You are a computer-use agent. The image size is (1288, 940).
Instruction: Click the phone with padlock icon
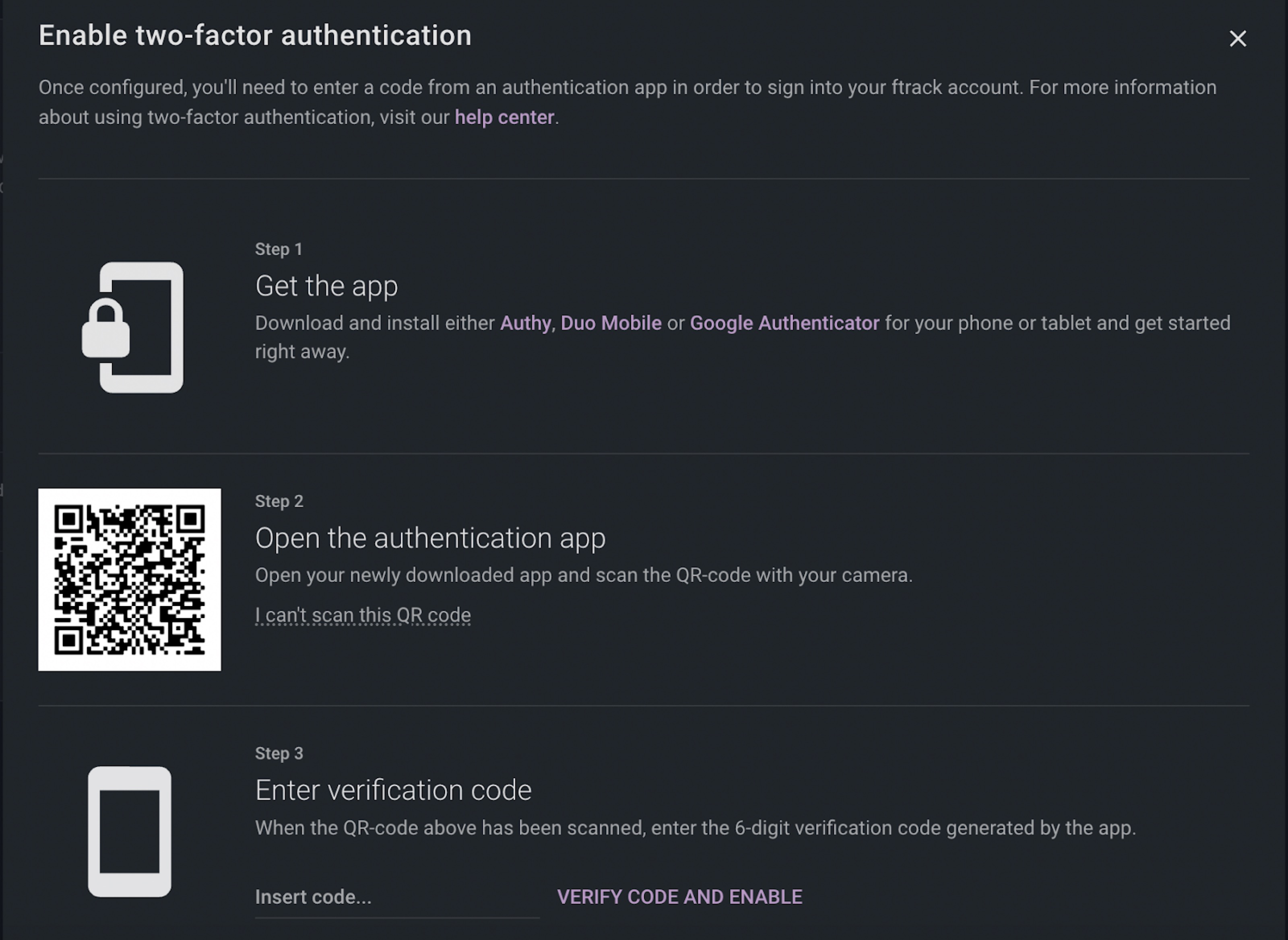(133, 327)
